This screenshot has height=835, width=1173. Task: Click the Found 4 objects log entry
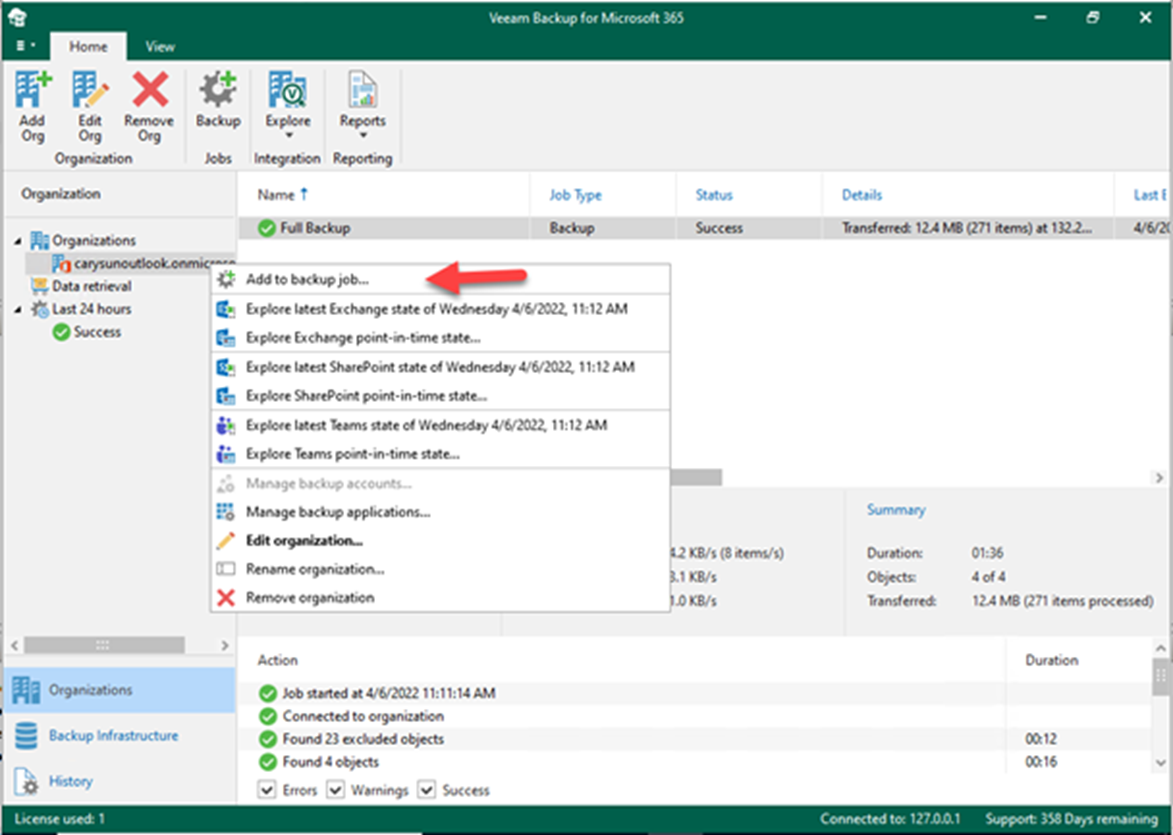click(331, 762)
